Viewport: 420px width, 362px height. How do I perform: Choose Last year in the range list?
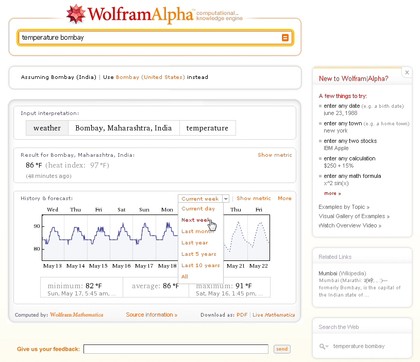pos(195,243)
